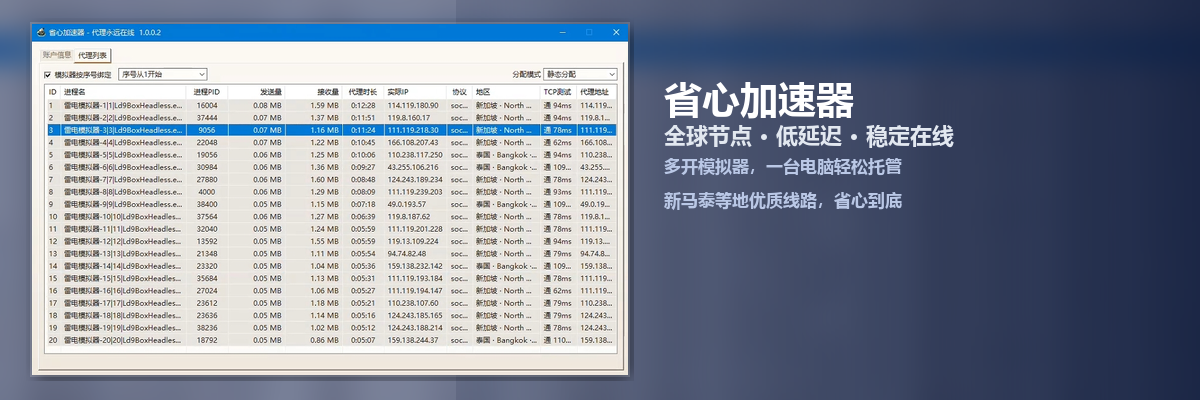Click the 地区 column header
Image resolution: width=1200 pixels, height=400 pixels.
point(506,92)
